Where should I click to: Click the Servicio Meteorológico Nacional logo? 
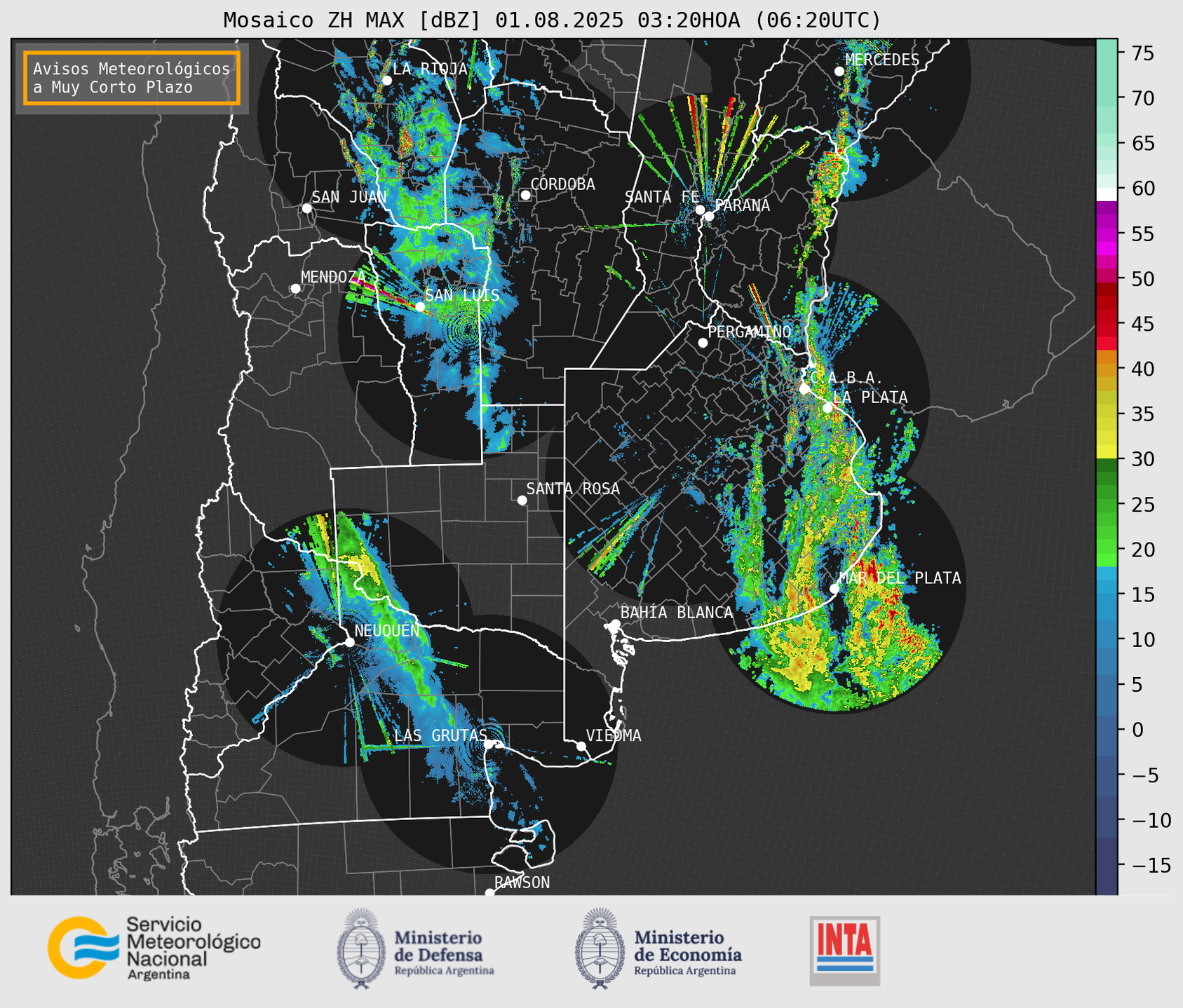click(154, 948)
